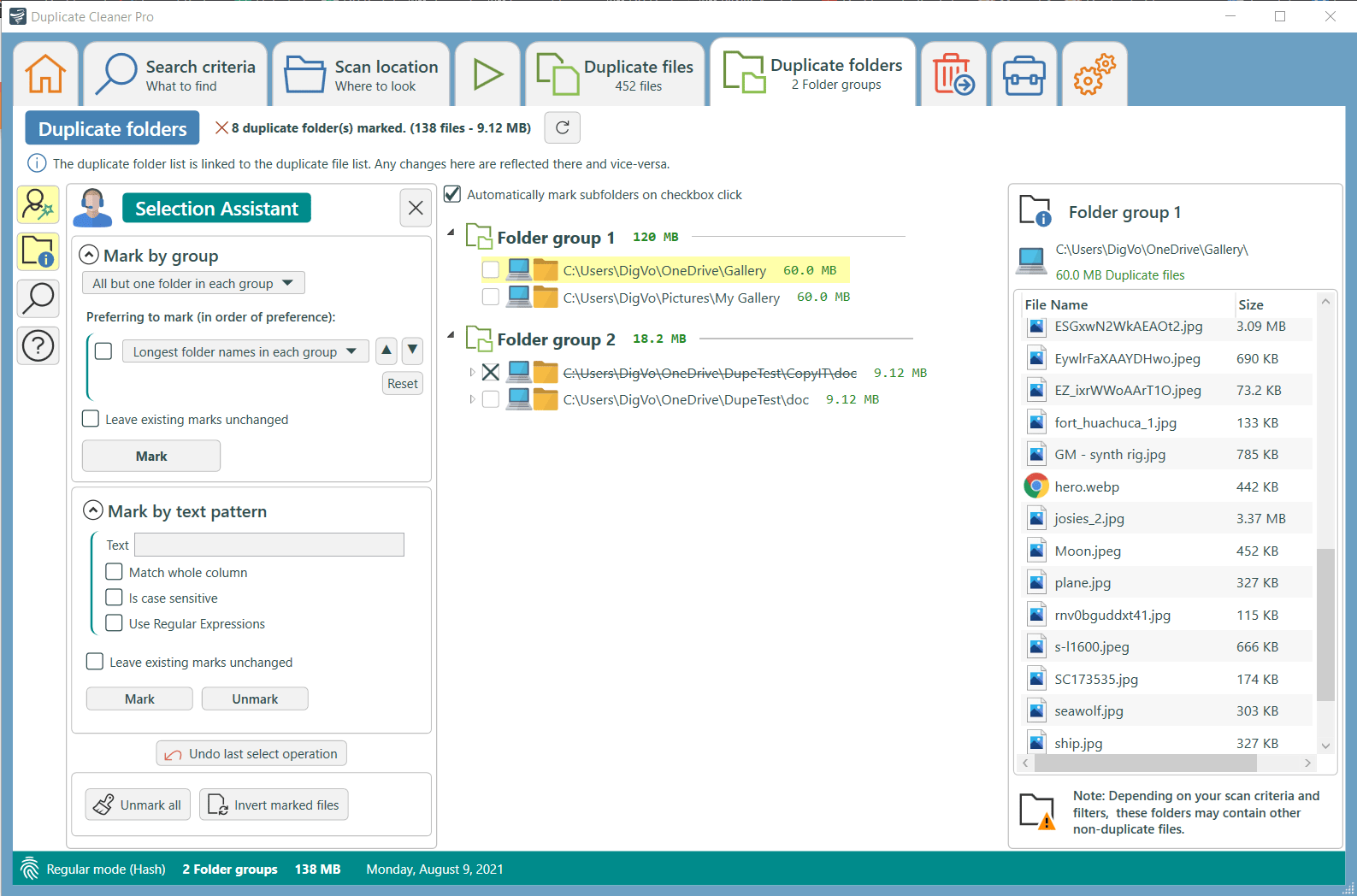
Task: Click the hero.webp Chrome file icon
Action: (1036, 486)
